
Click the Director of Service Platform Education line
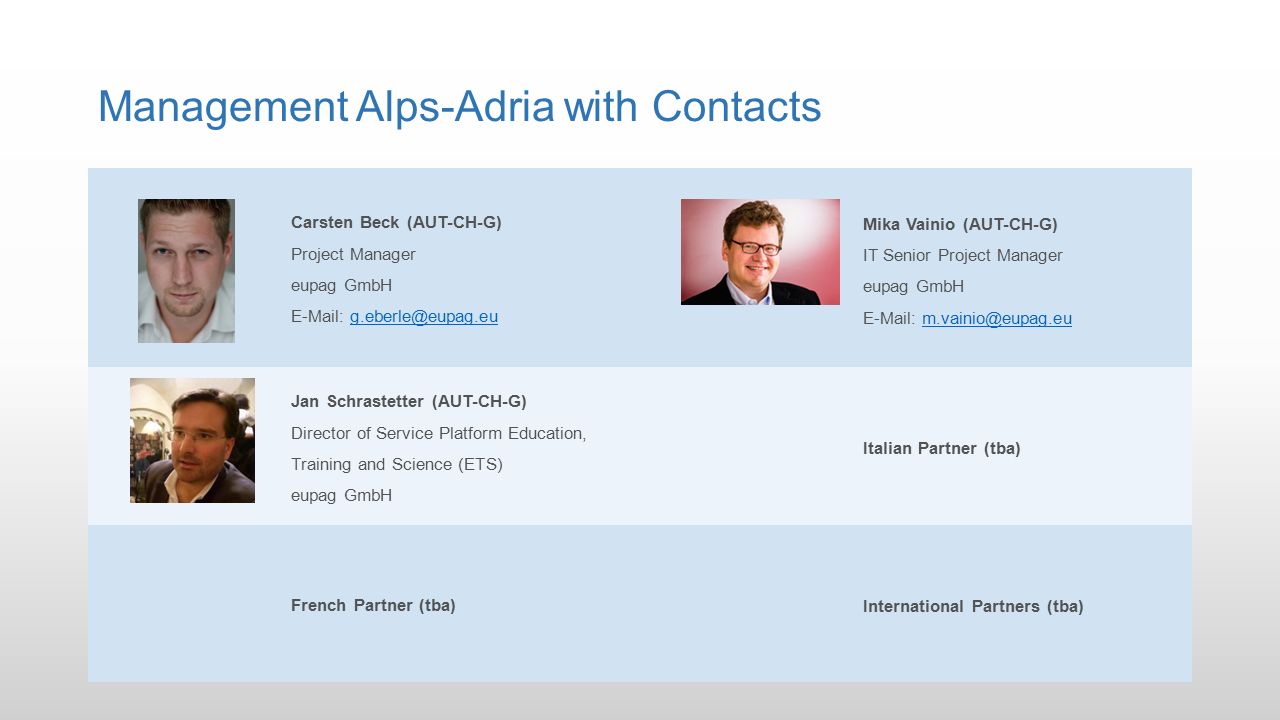438,433
